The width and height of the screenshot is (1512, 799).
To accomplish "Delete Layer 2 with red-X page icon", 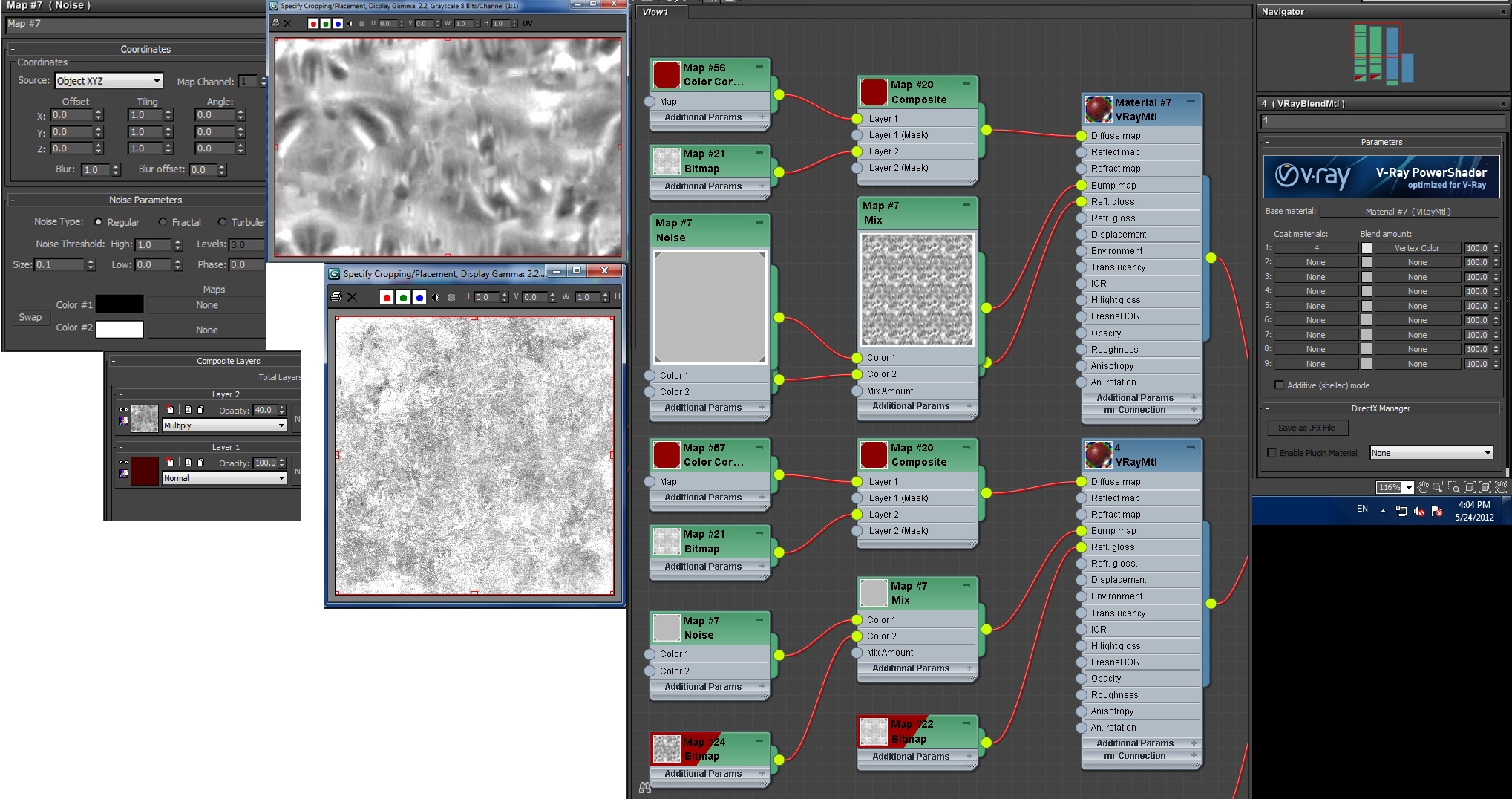I will 170,409.
